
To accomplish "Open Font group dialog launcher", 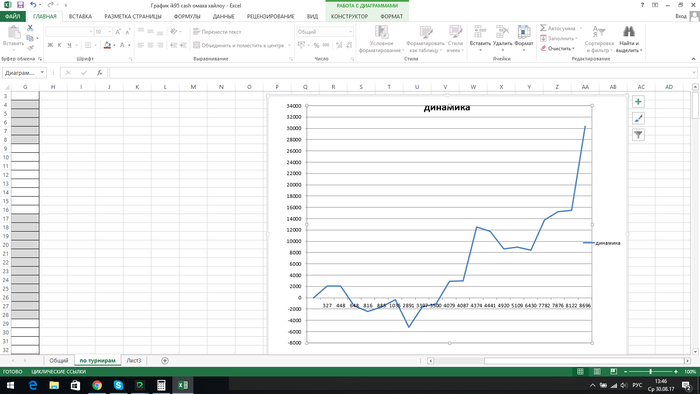I will 131,58.
